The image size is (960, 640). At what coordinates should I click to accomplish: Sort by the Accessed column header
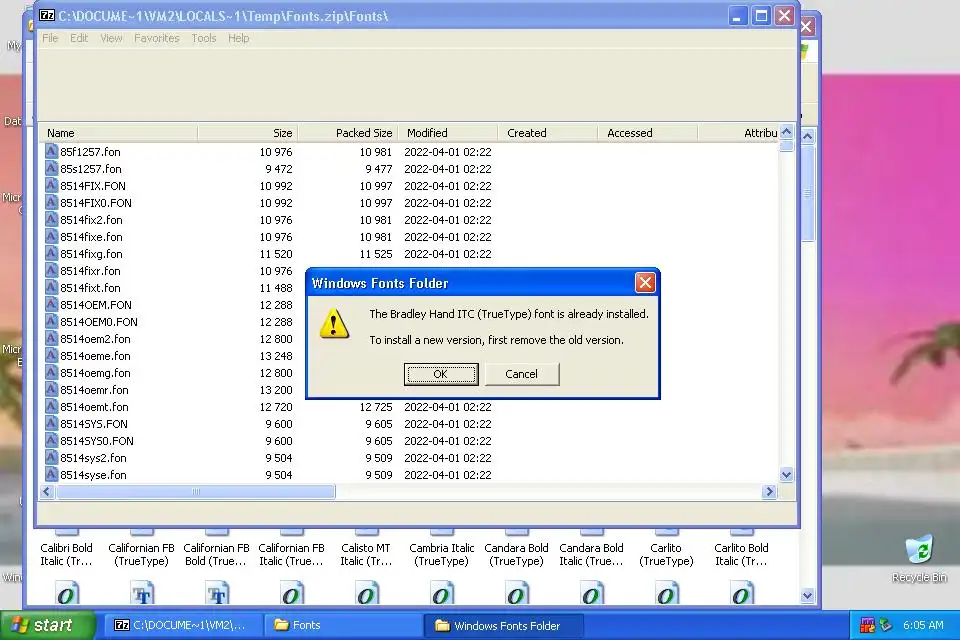click(x=647, y=133)
